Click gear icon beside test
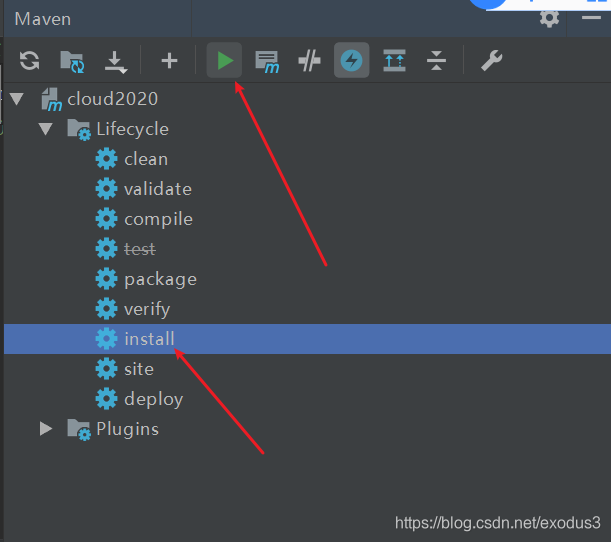Screen dimensions: 611x542 click(106, 249)
